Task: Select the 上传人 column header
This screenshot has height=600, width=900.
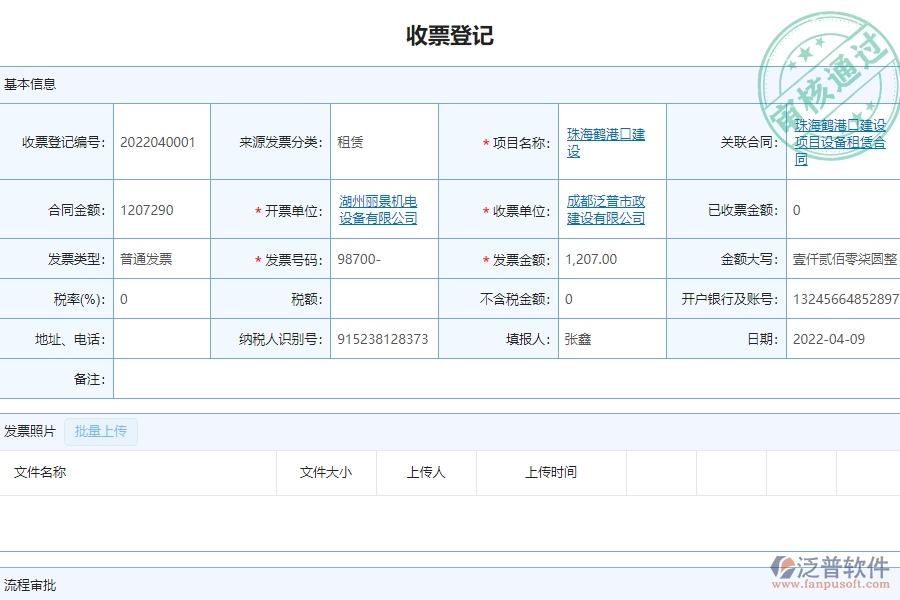Action: pyautogui.click(x=426, y=472)
